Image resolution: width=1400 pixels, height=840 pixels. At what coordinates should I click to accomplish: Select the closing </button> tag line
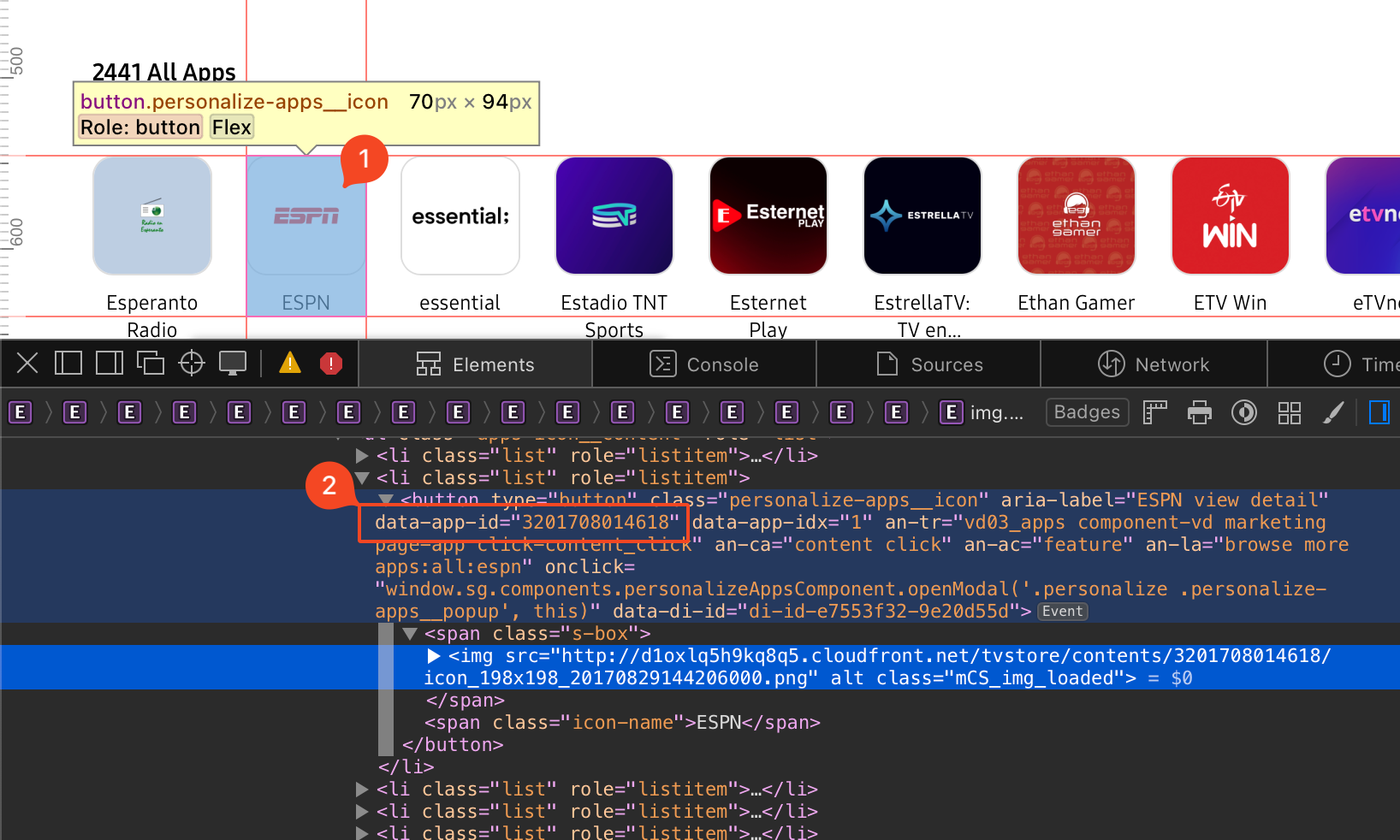[453, 745]
